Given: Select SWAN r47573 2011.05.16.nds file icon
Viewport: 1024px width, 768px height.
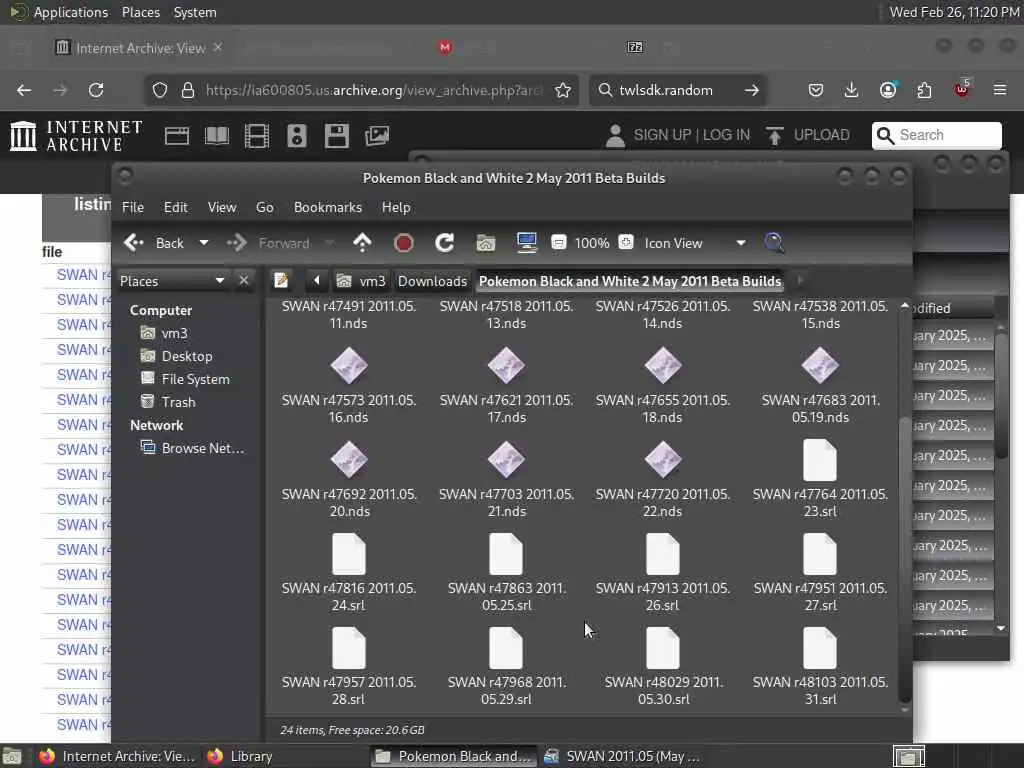Looking at the screenshot, I should pyautogui.click(x=349, y=366).
